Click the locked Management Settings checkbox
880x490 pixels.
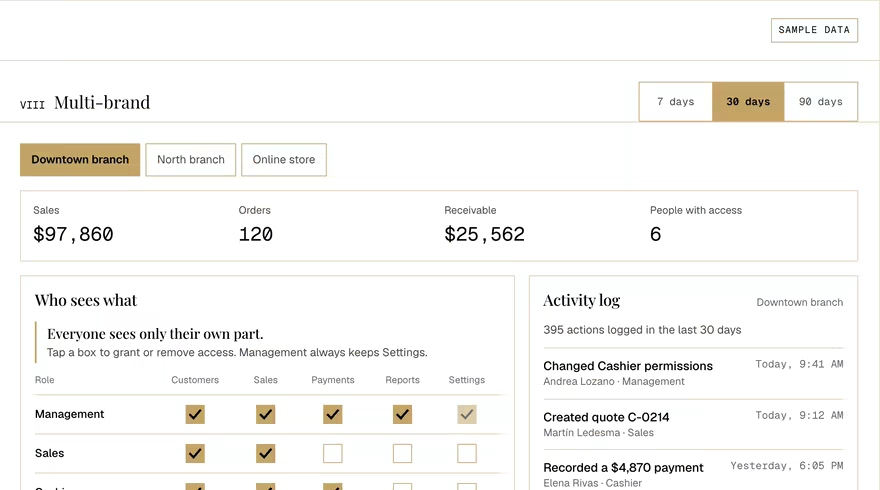[467, 415]
